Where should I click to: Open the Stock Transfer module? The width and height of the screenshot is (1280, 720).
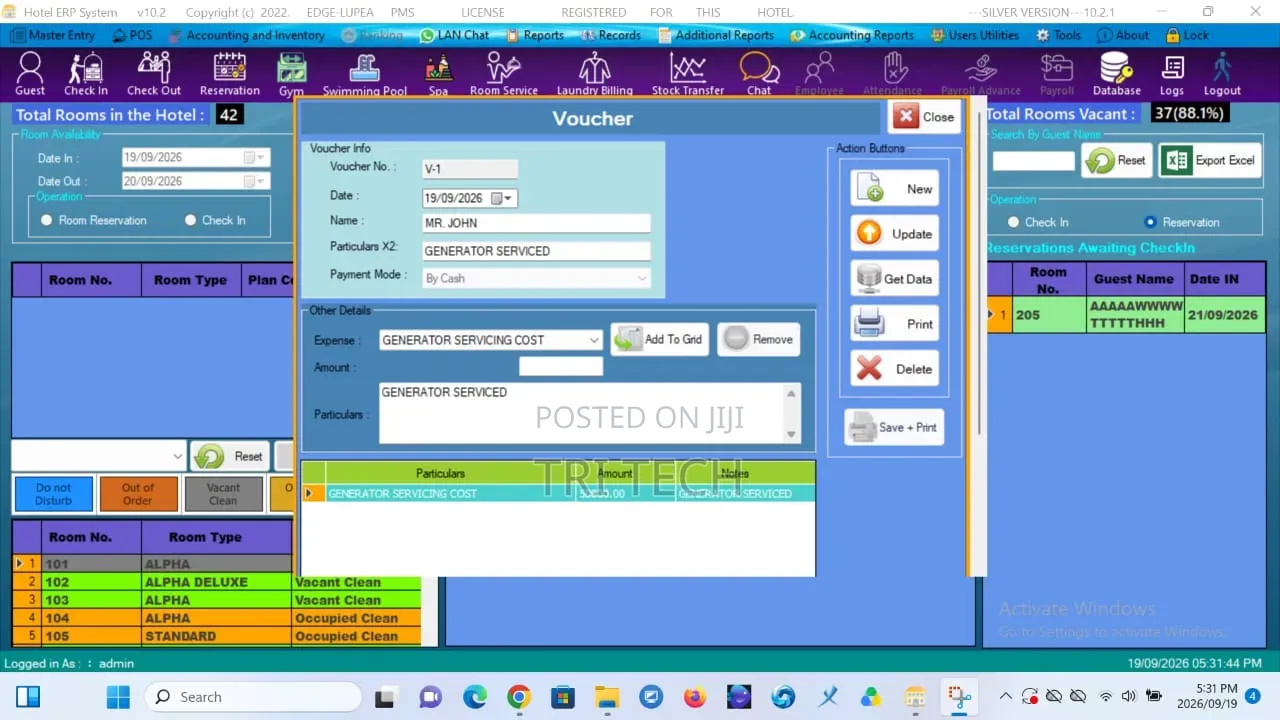[x=688, y=74]
